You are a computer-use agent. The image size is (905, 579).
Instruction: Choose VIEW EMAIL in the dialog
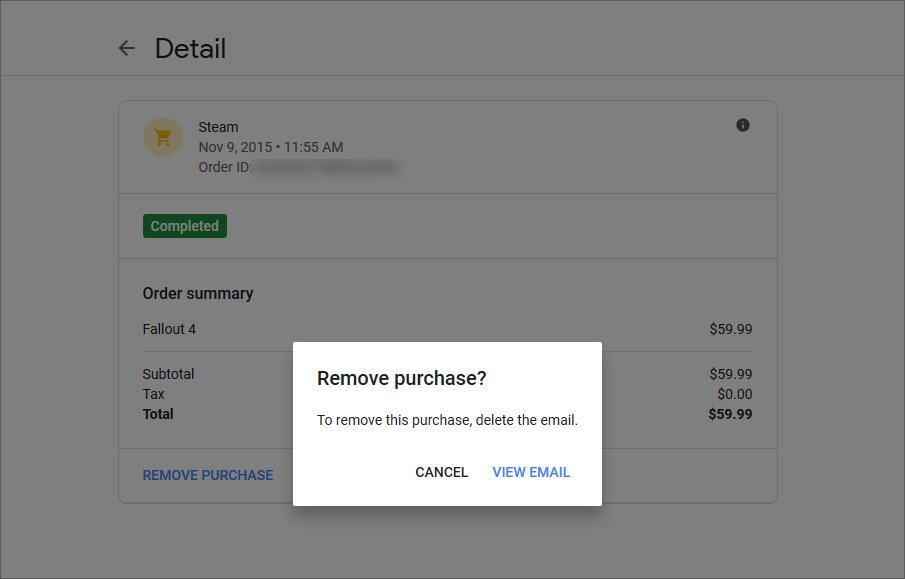531,472
